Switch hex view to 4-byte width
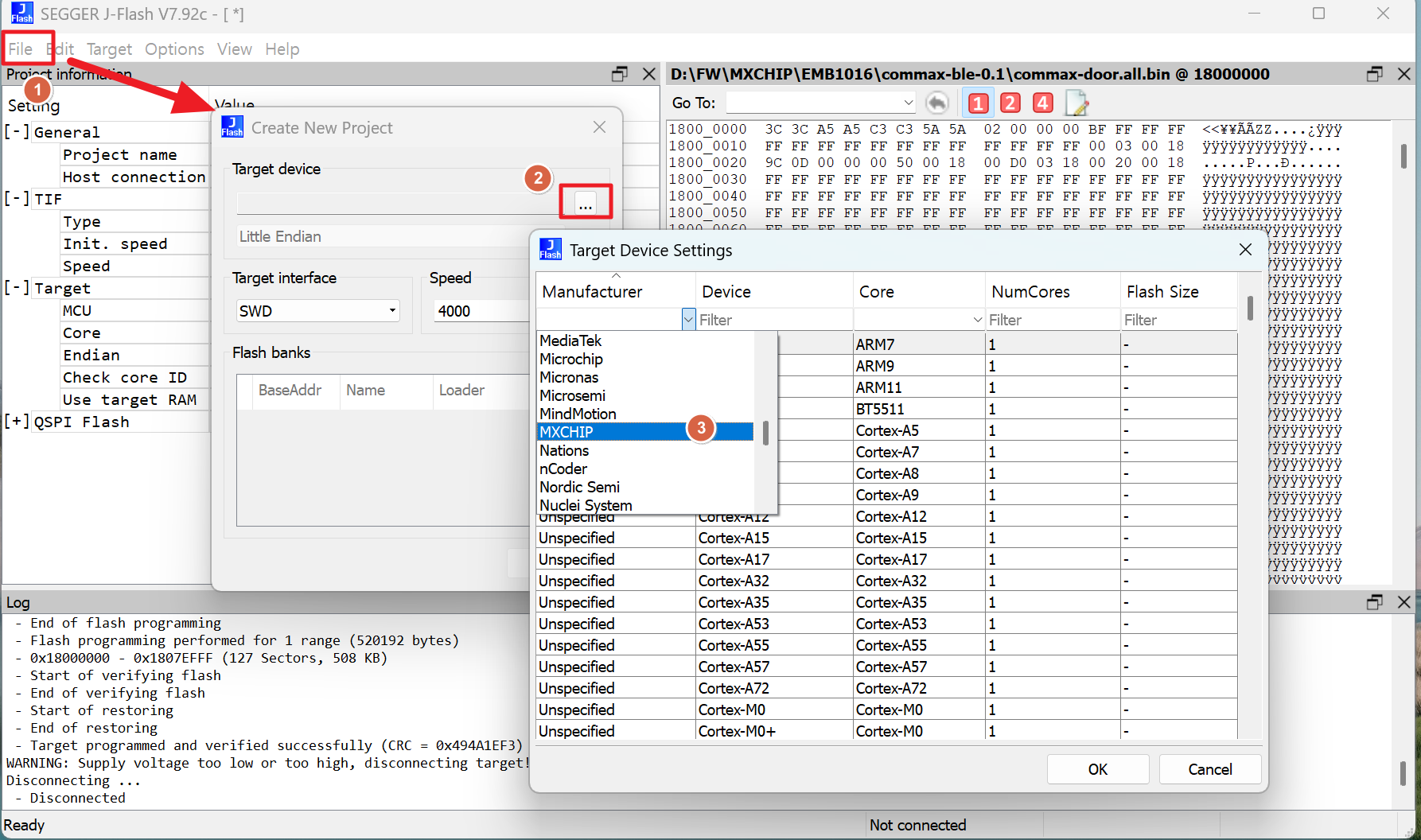Screen dimensions: 1421x840 click(x=1042, y=103)
